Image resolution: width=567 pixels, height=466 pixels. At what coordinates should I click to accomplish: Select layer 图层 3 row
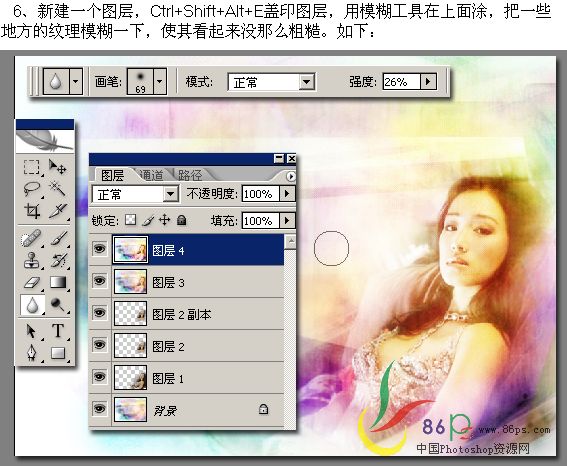pyautogui.click(x=186, y=282)
